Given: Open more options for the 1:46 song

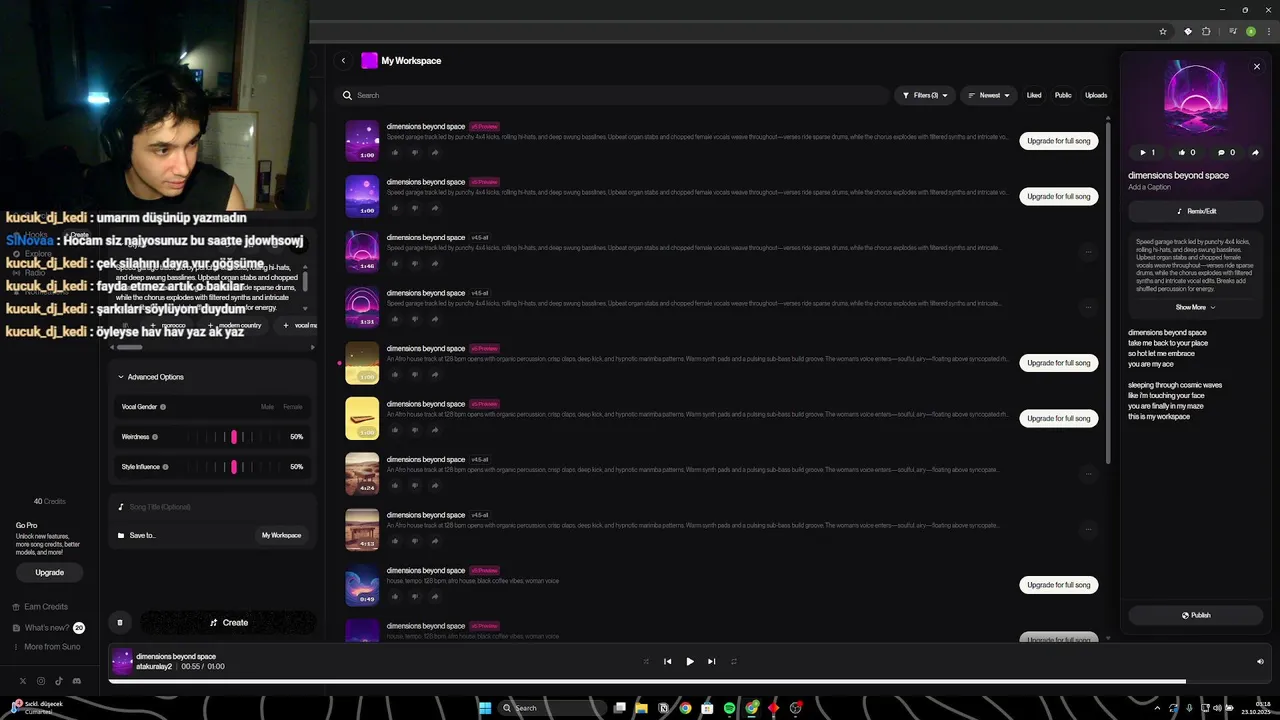Looking at the screenshot, I should (x=1088, y=252).
